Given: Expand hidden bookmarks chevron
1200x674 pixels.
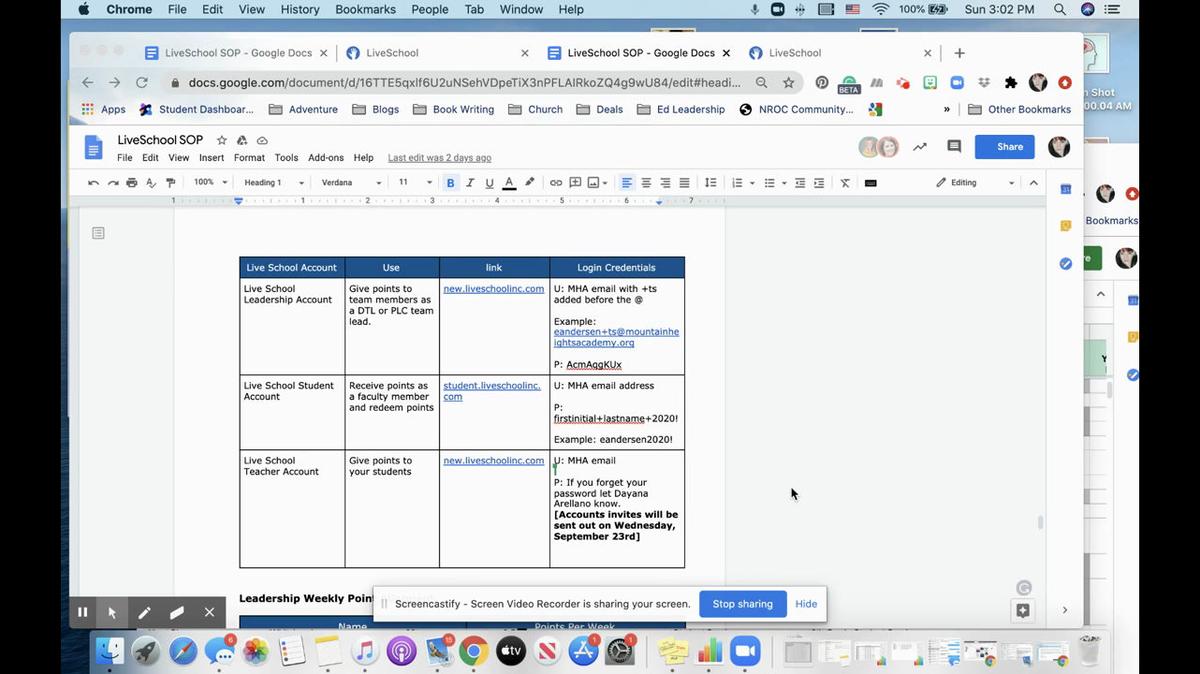Looking at the screenshot, I should pos(947,110).
